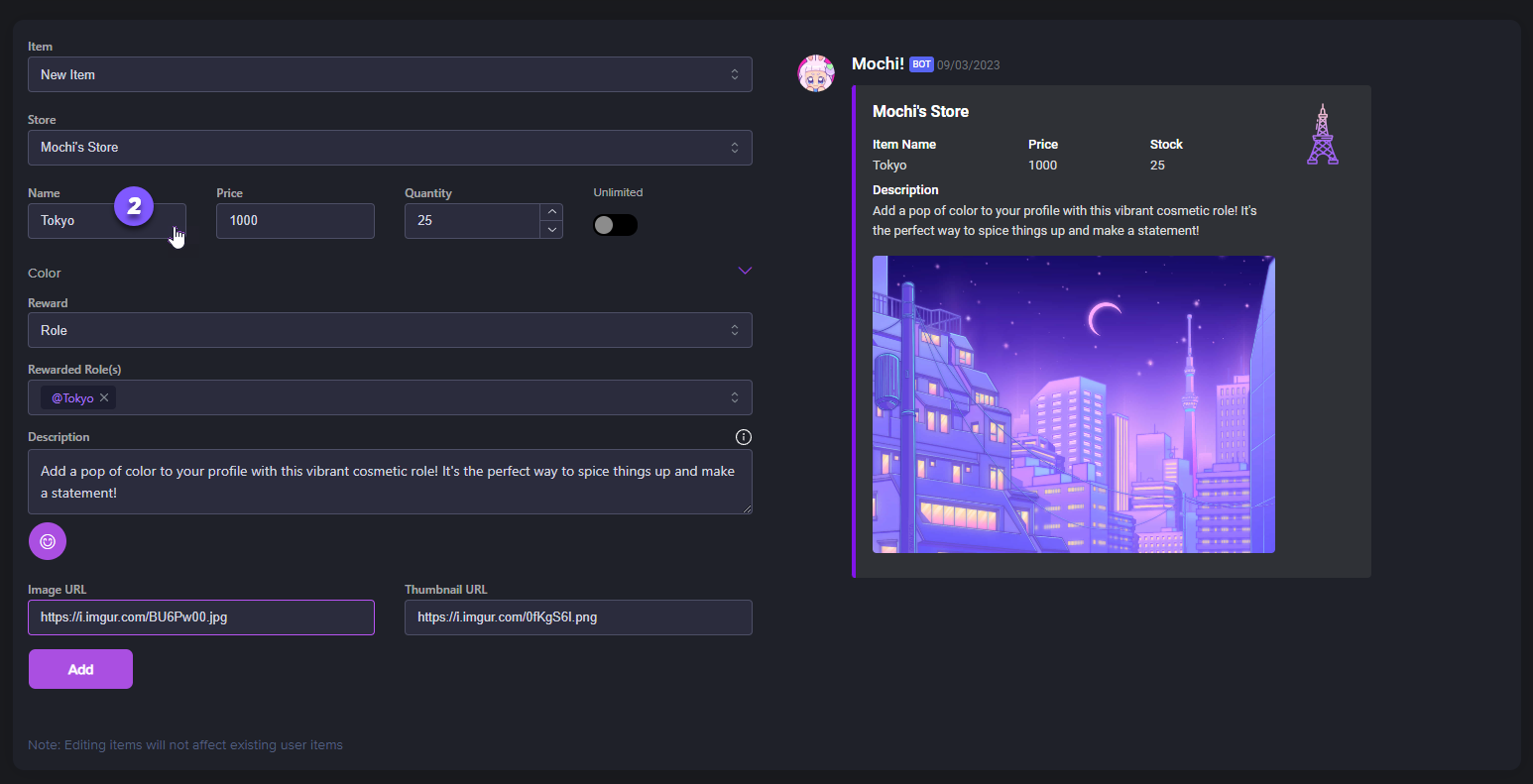
Task: Enable the Unlimited toggle
Action: 615,225
